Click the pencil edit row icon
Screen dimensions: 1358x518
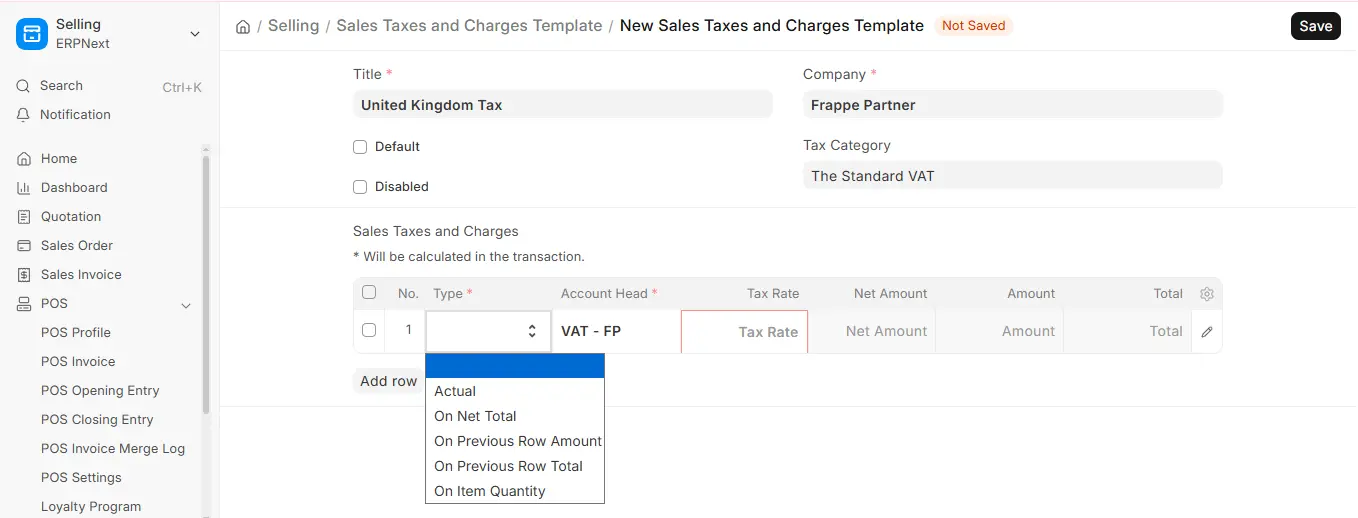tap(1207, 331)
